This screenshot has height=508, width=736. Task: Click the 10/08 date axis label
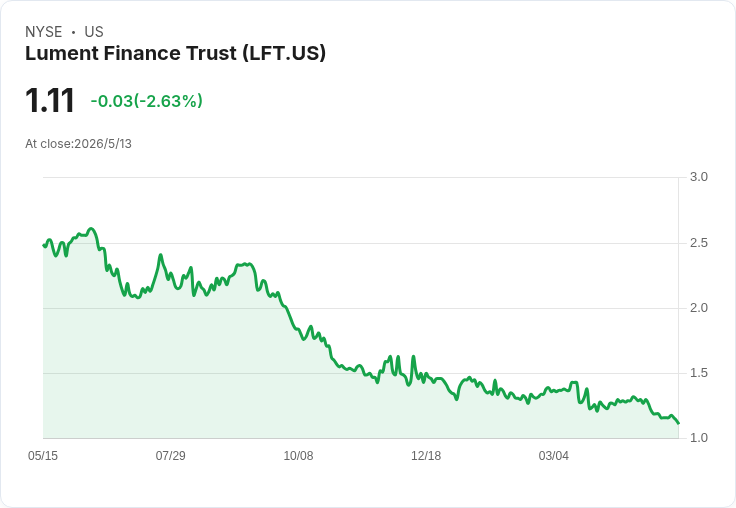click(x=298, y=455)
